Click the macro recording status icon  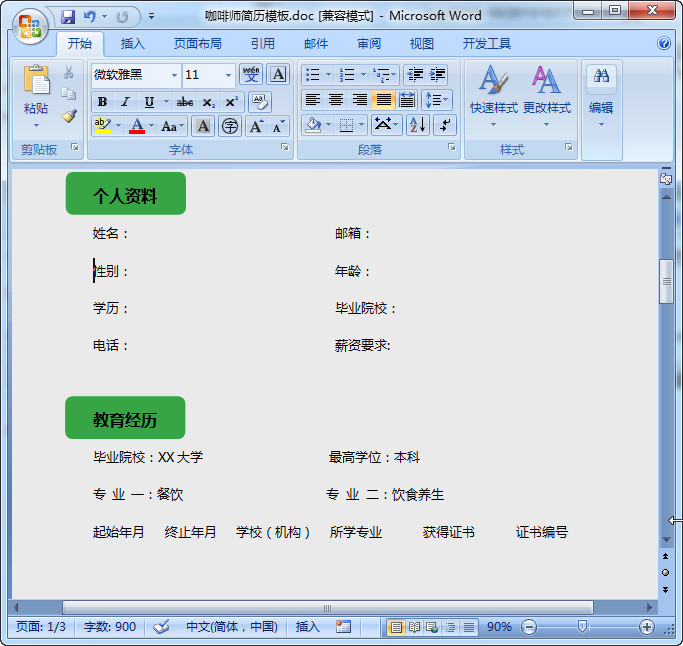(343, 627)
